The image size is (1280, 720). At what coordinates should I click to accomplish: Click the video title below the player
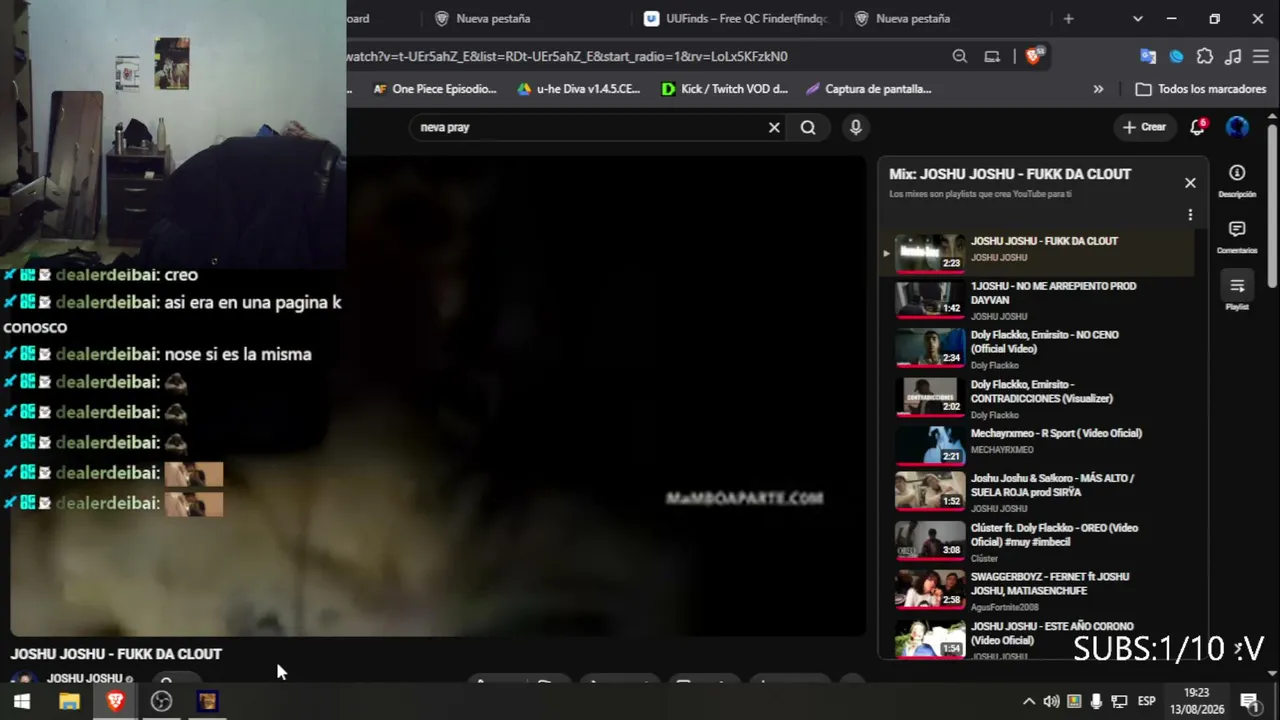coord(116,654)
